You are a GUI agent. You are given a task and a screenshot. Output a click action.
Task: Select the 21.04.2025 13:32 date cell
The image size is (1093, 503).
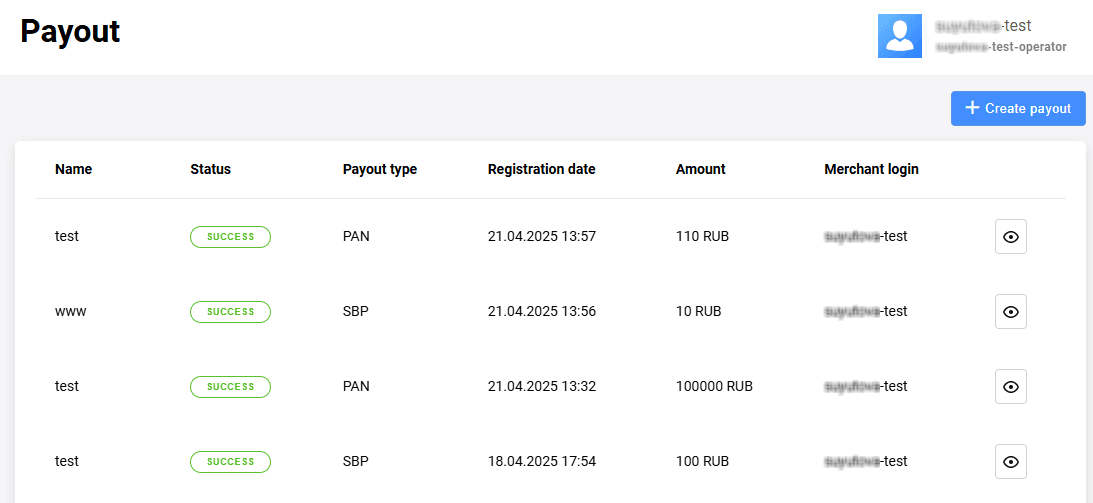pos(542,386)
